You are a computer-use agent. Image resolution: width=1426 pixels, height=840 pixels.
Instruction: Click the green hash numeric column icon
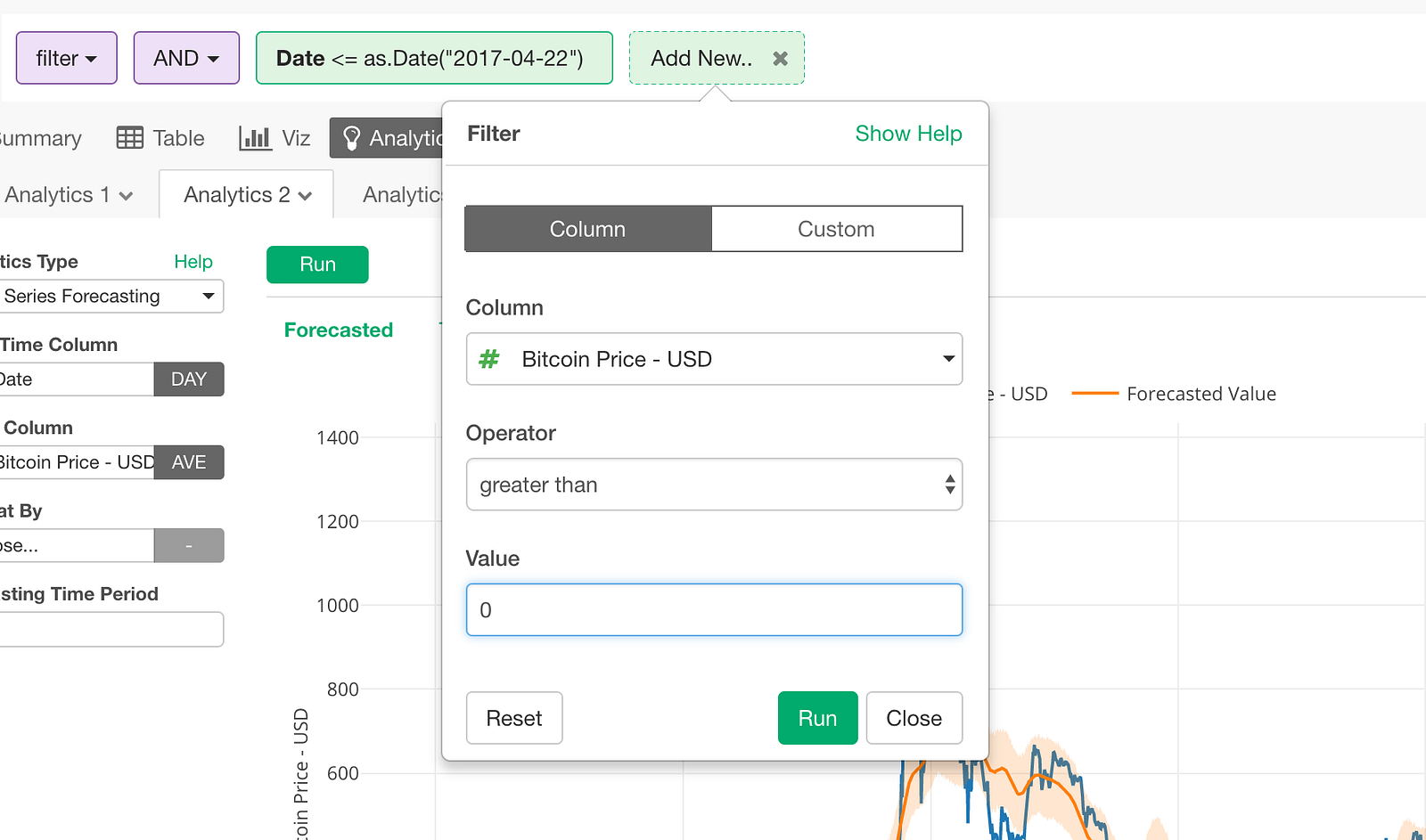coord(489,359)
